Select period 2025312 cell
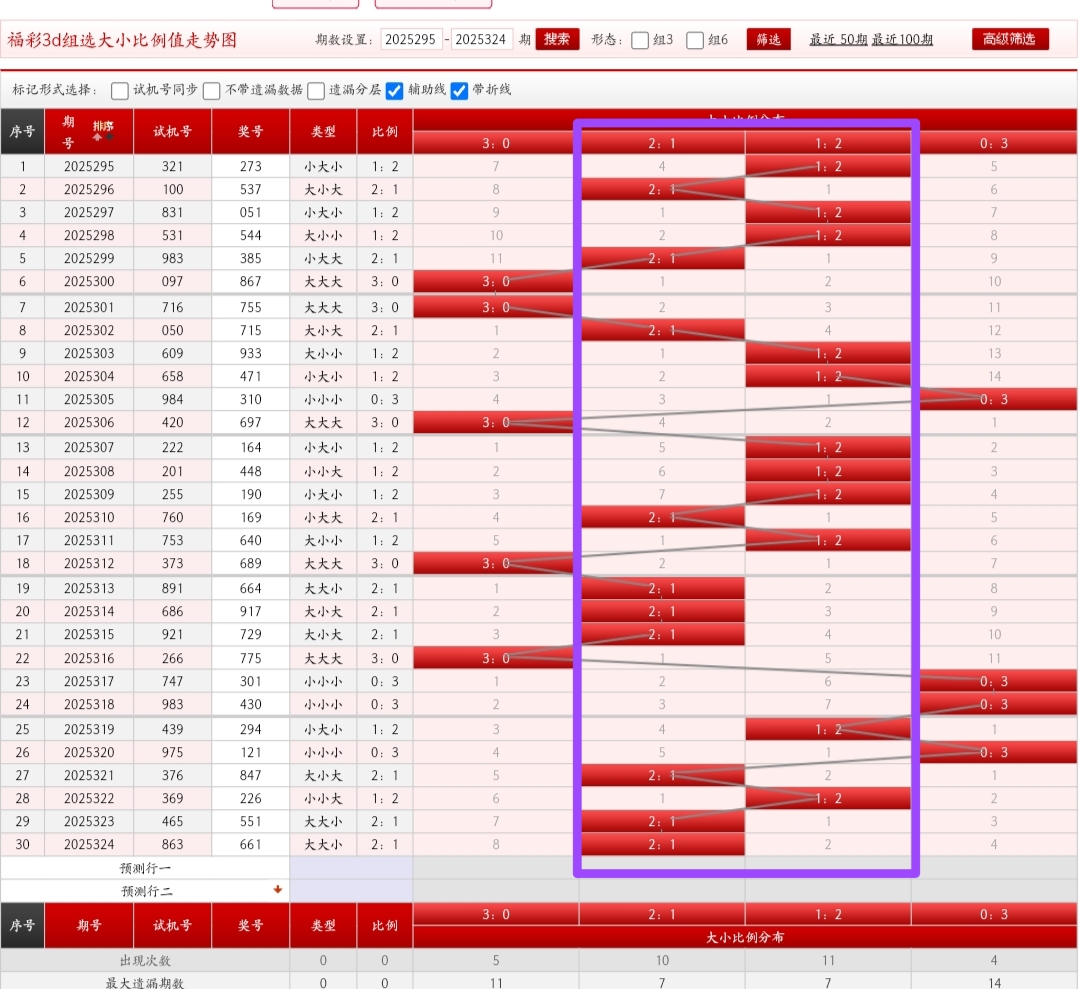The height and width of the screenshot is (989, 1080). 89,563
